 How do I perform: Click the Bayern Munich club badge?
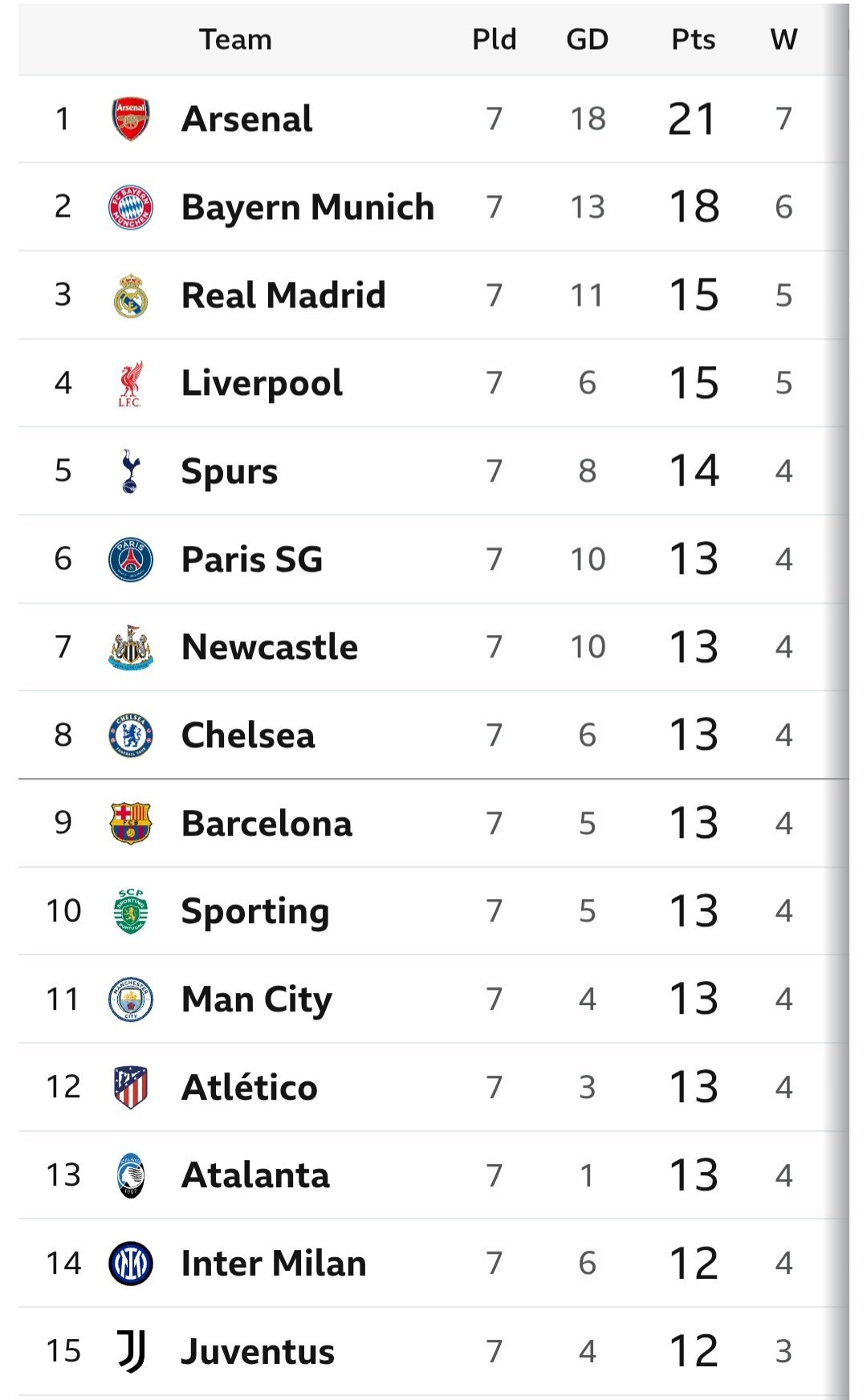[130, 207]
